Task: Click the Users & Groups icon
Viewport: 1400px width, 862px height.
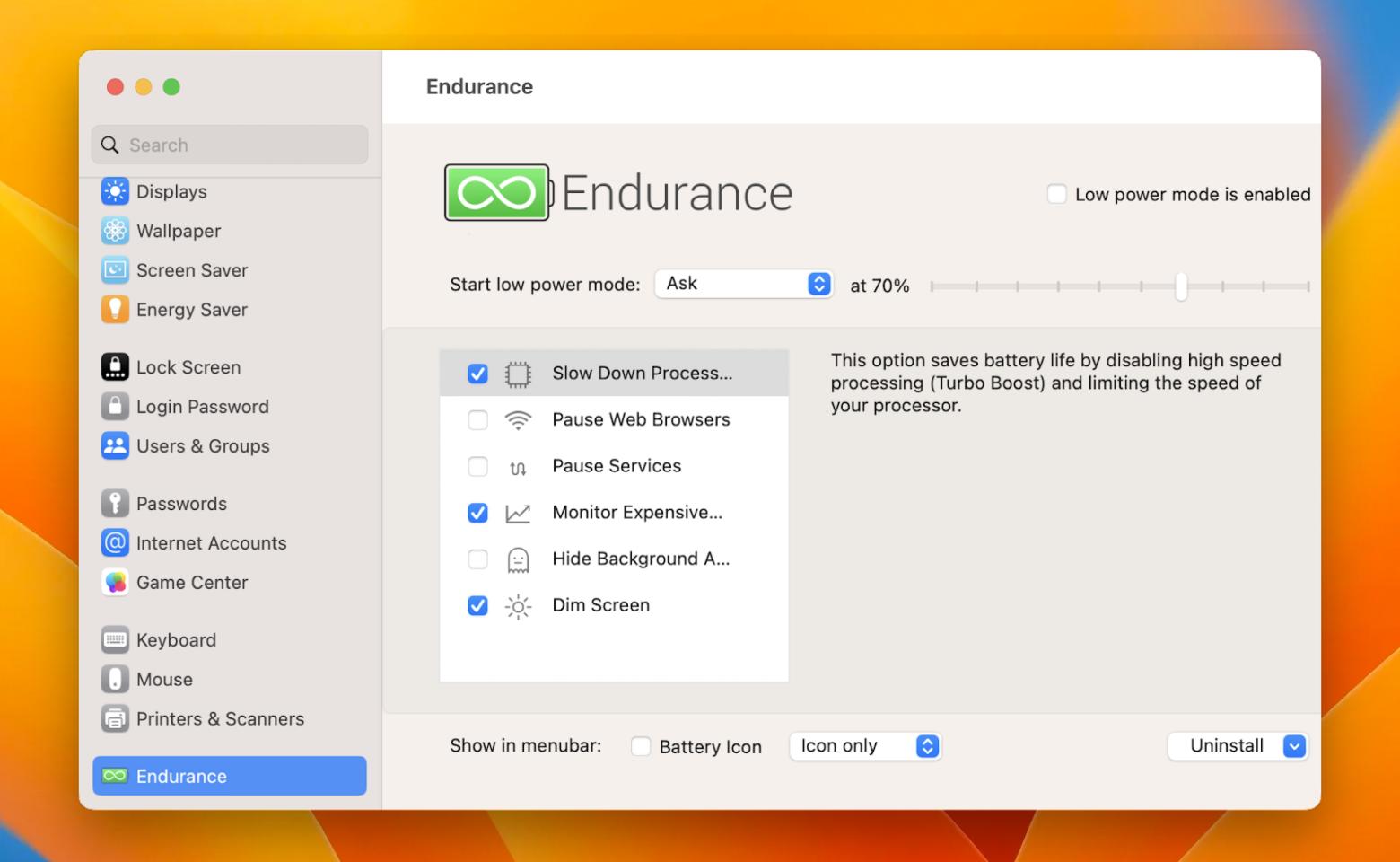Action: 115,446
